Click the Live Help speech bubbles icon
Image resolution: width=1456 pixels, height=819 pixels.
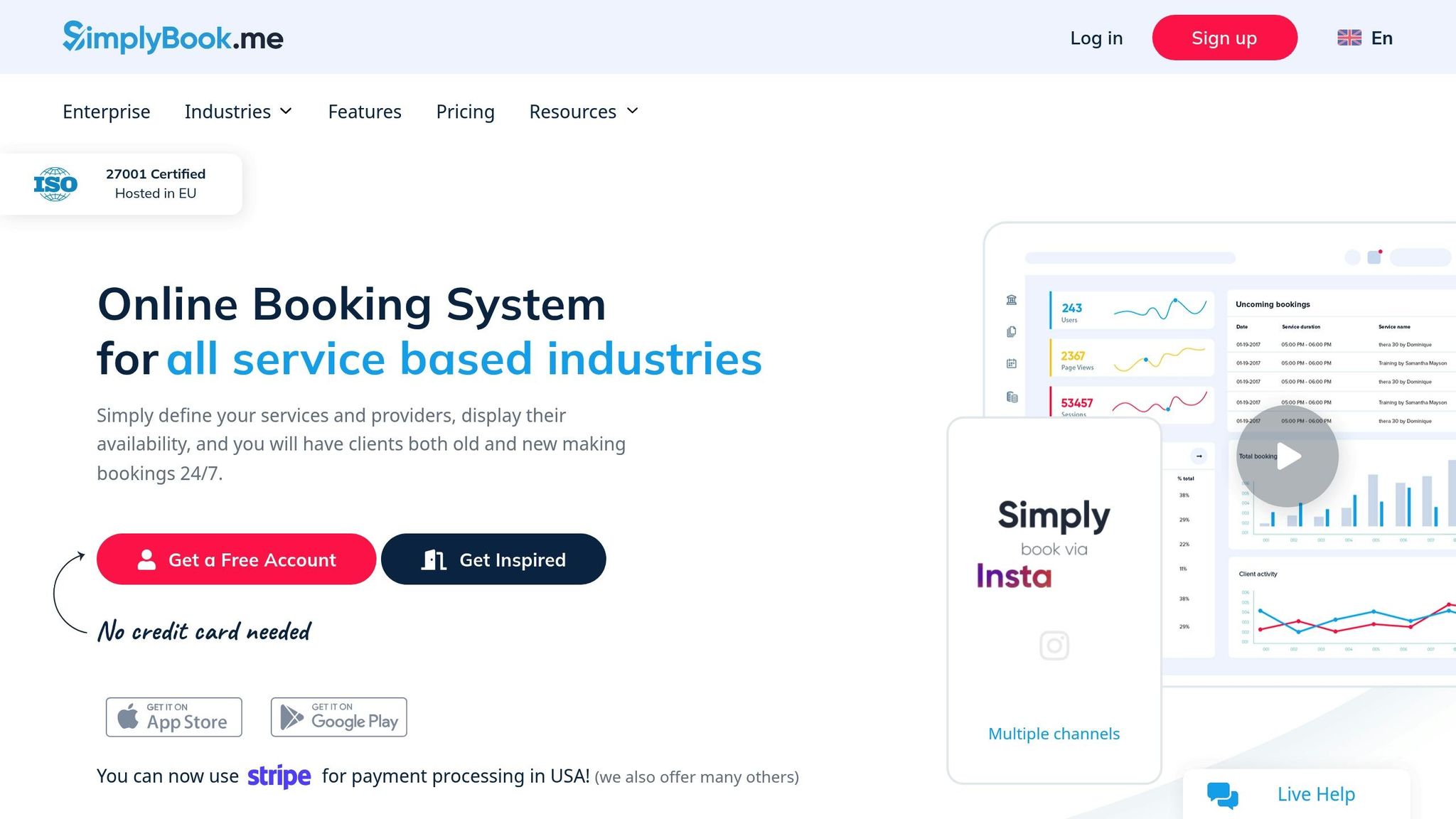[x=1223, y=795]
